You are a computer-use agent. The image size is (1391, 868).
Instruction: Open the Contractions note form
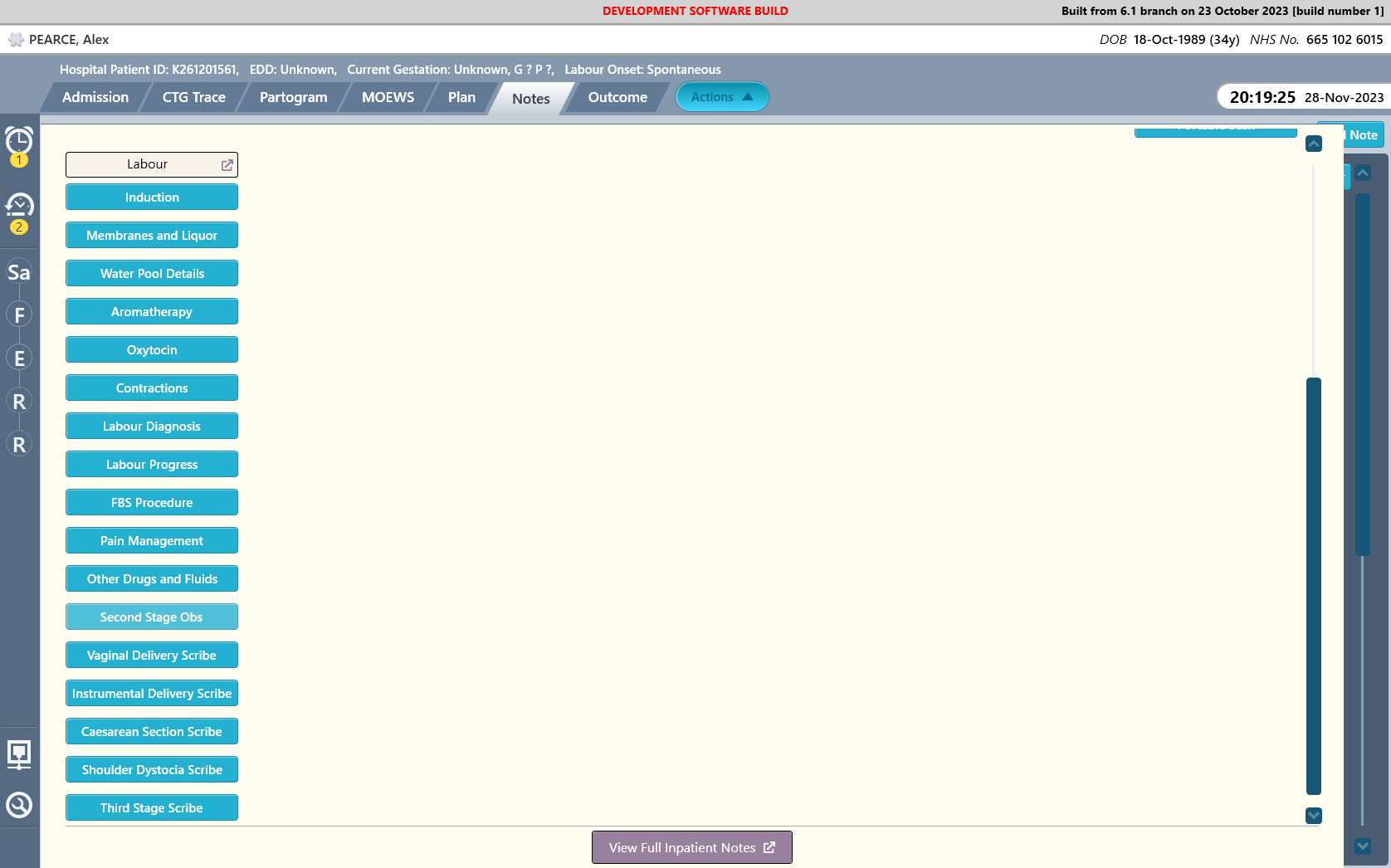click(152, 388)
